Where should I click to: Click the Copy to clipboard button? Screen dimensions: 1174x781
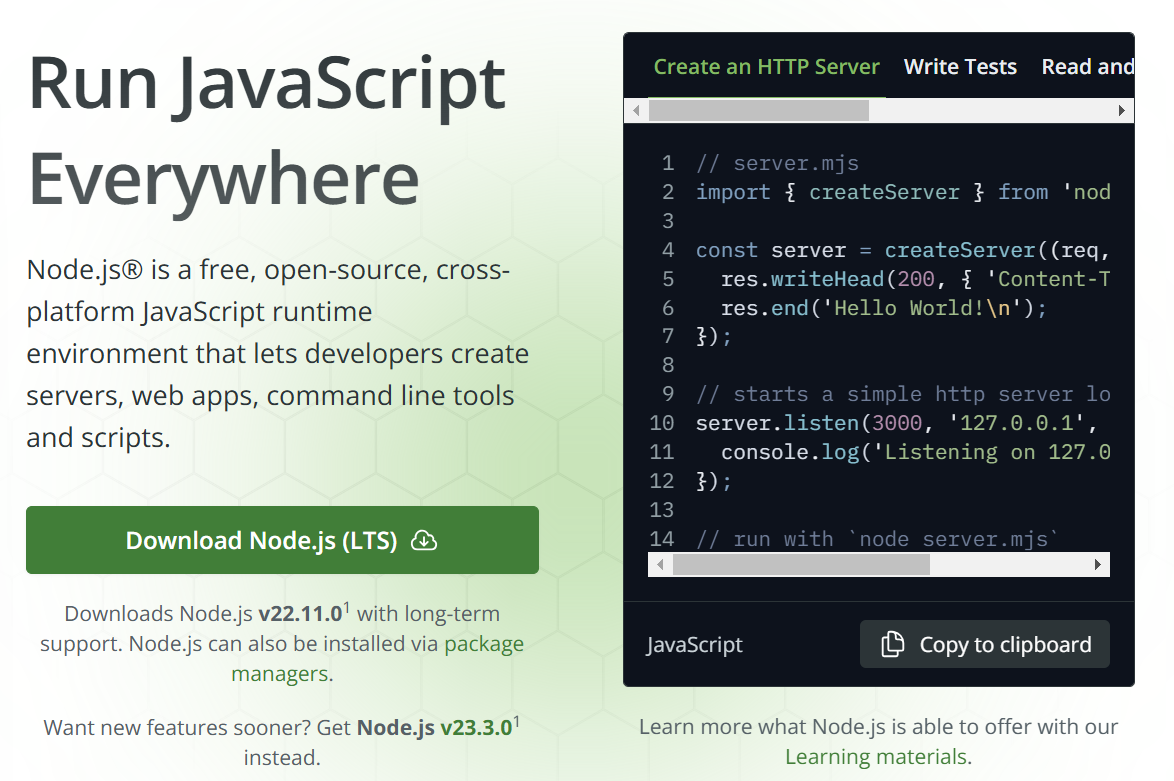point(985,644)
